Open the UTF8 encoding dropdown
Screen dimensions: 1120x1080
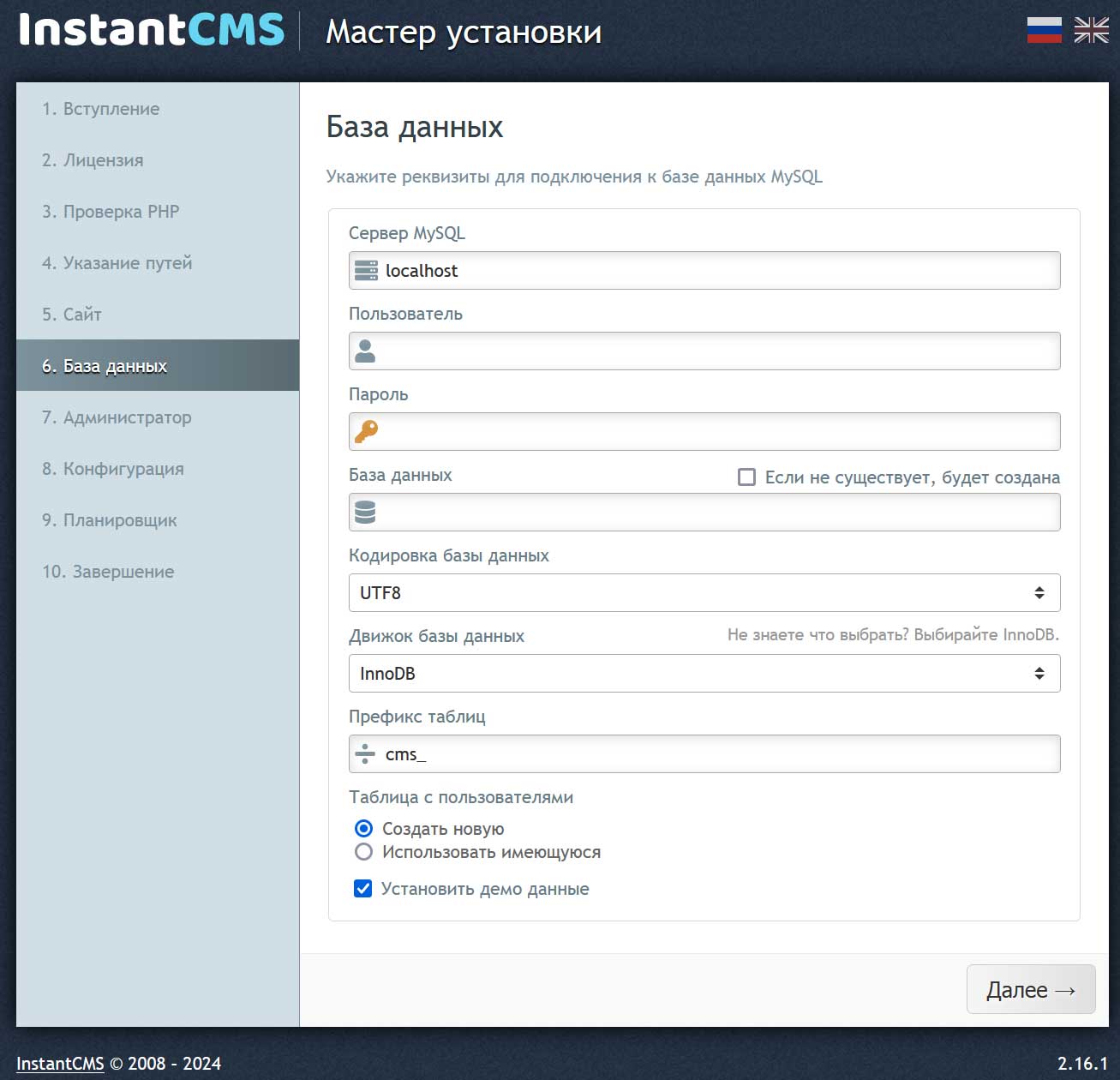pos(704,592)
